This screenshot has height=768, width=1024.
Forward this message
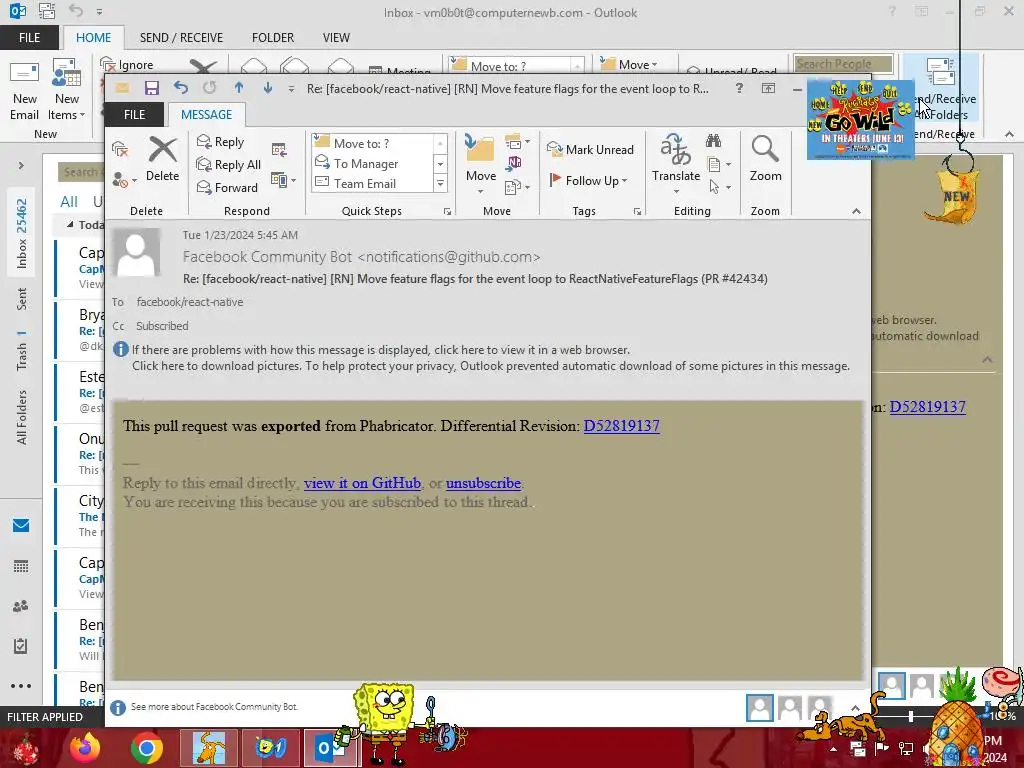227,187
